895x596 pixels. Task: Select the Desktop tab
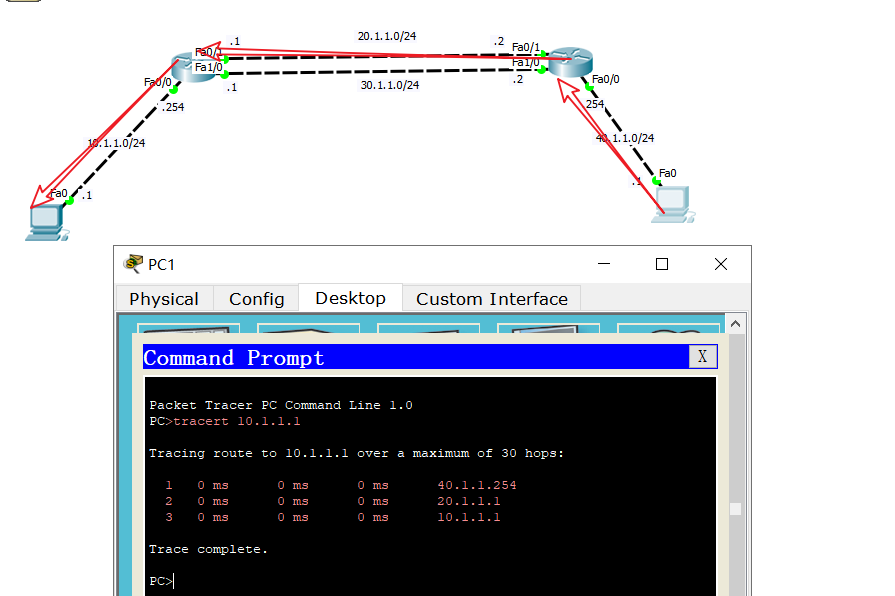coord(350,298)
